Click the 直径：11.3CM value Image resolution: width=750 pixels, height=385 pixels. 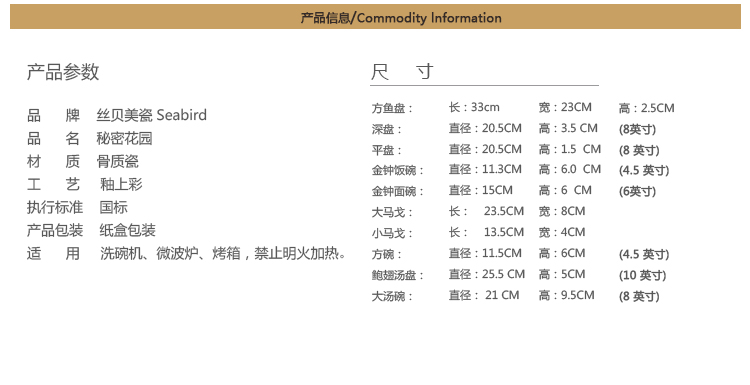(485, 170)
